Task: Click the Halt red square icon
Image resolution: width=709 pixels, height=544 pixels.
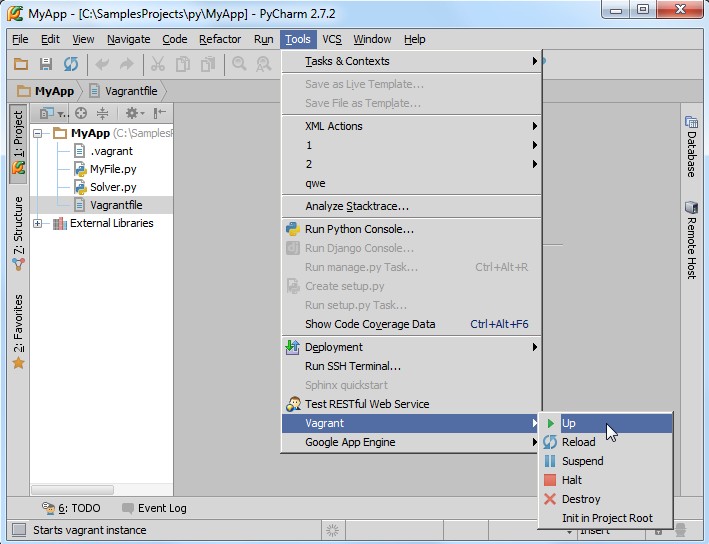Action: tap(550, 480)
